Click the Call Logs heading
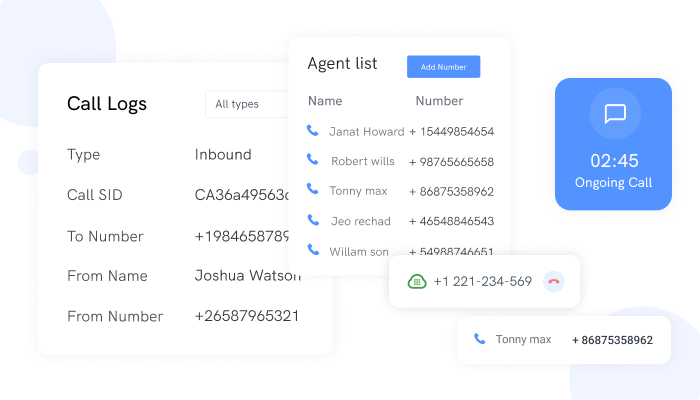 [x=107, y=104]
